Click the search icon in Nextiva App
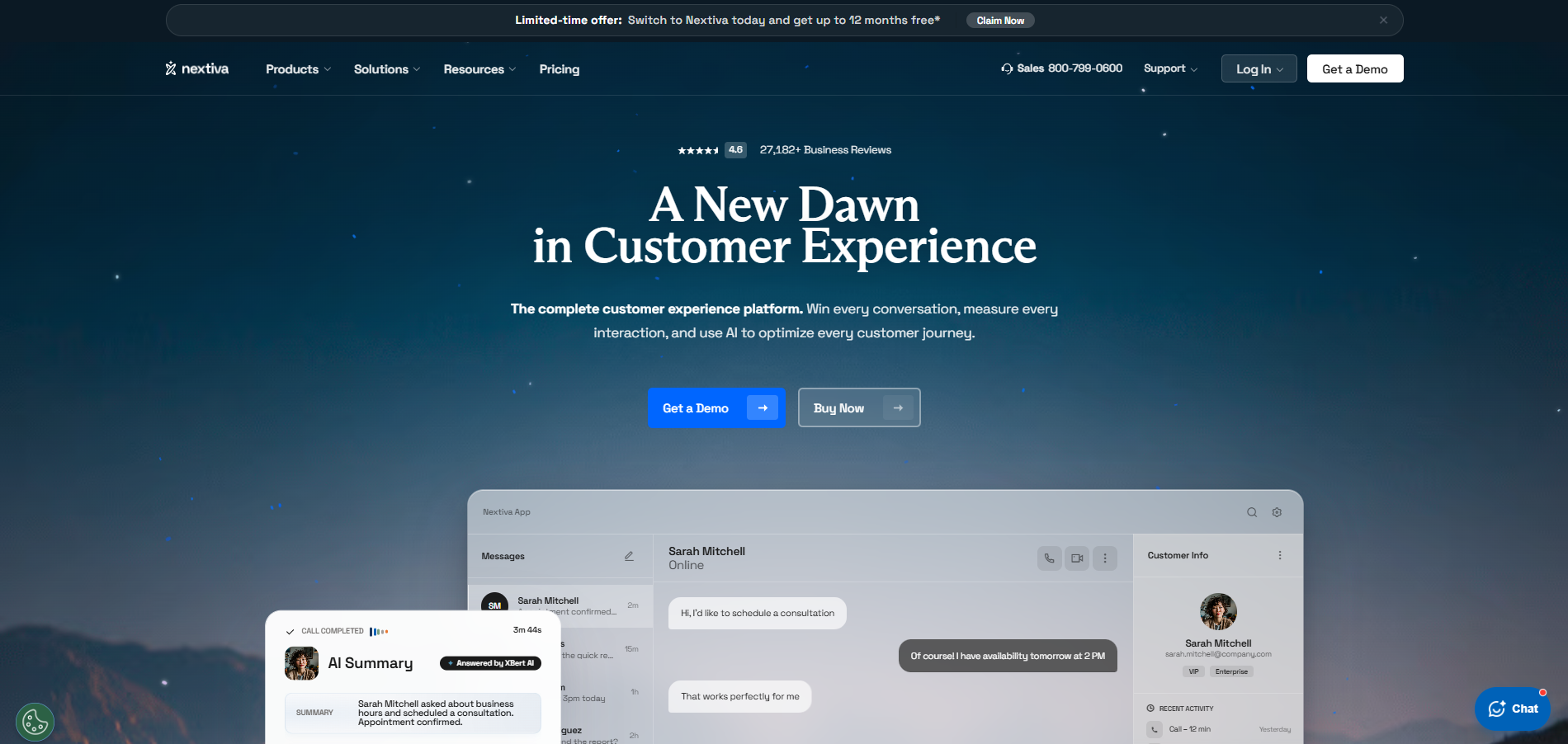Screen dimensions: 1568x744 (x=1252, y=512)
